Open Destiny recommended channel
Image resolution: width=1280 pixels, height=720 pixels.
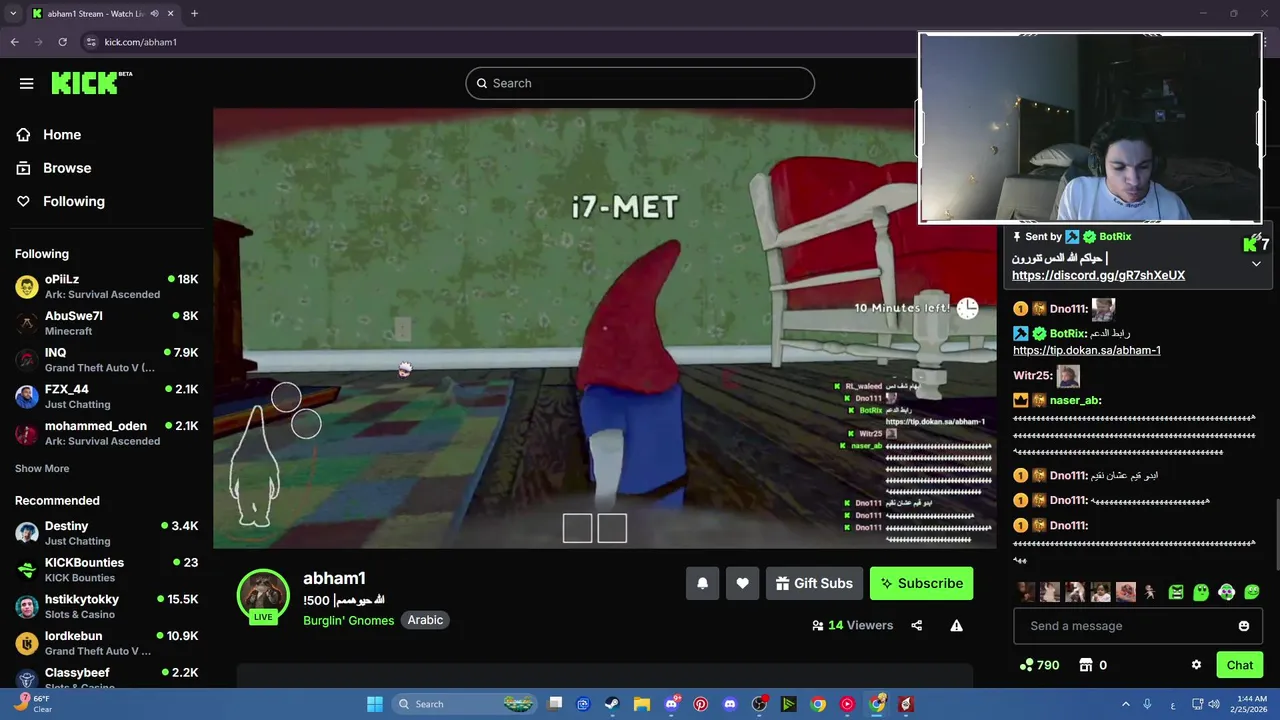(106, 533)
